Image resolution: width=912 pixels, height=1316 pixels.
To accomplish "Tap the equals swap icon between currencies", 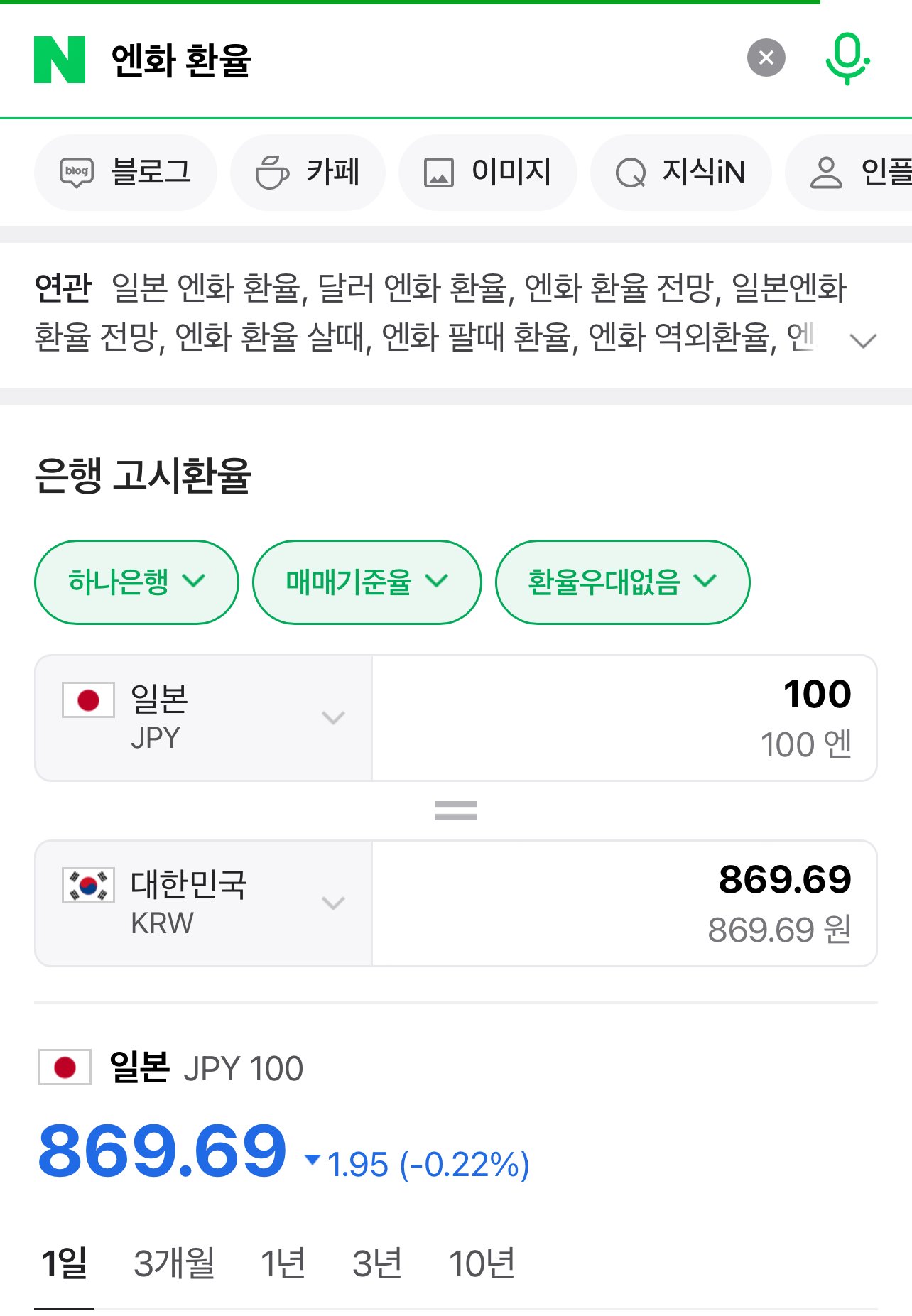I will (x=455, y=810).
